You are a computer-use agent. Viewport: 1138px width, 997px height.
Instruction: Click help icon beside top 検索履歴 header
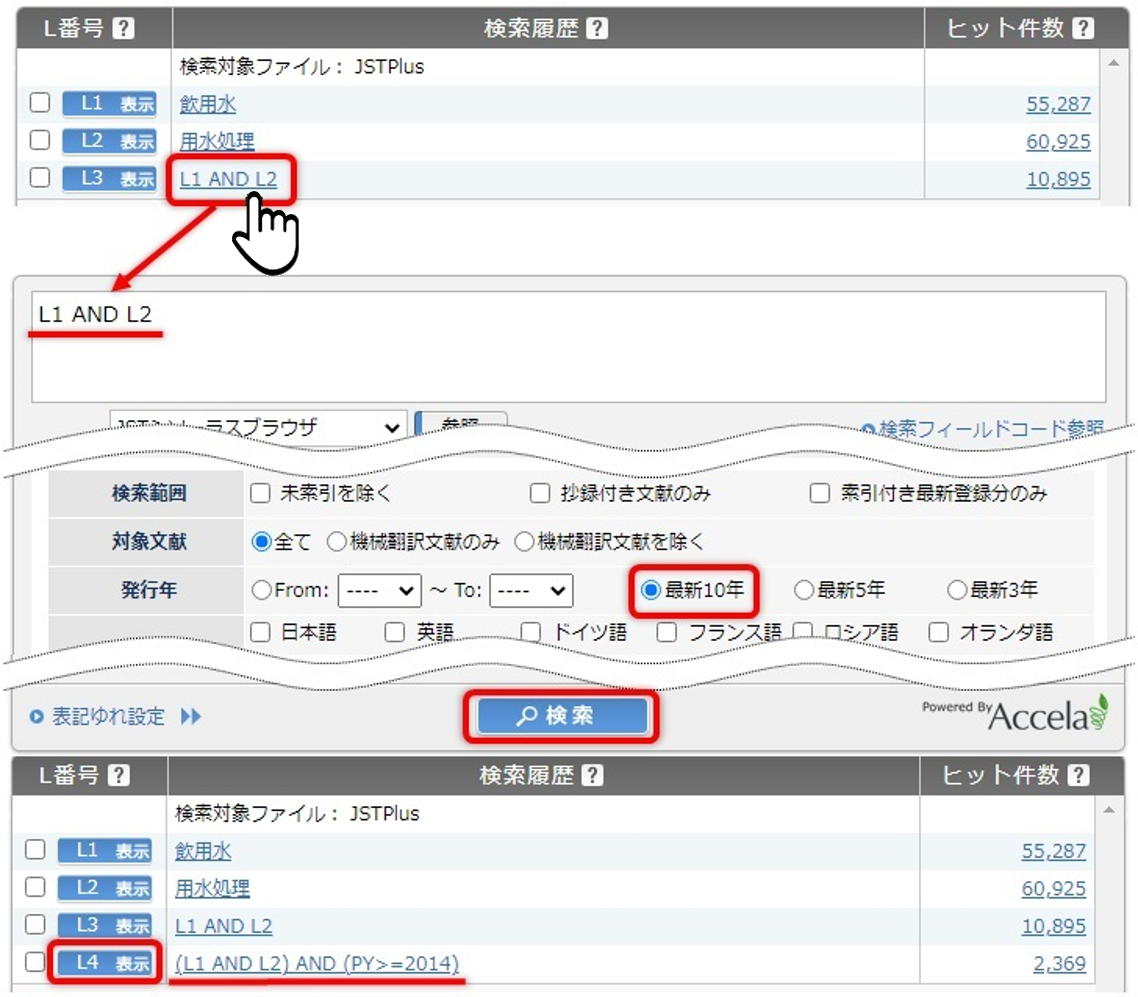[596, 28]
